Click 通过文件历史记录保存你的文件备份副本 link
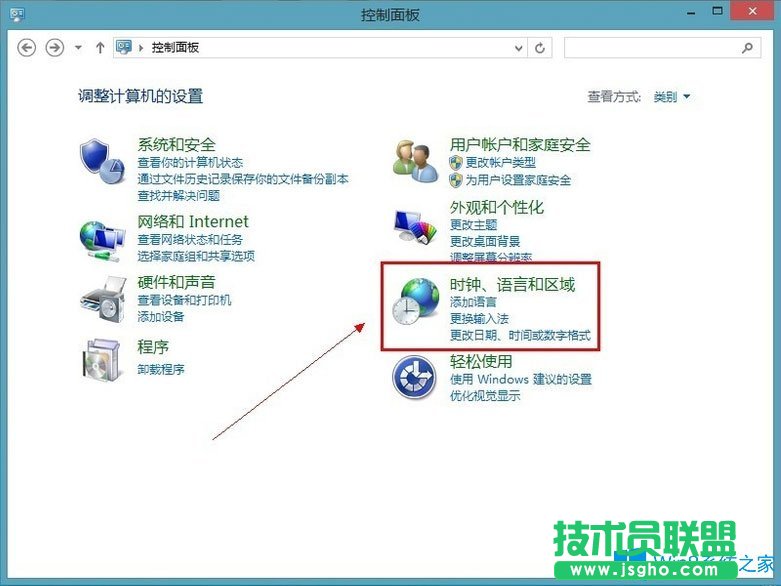Image resolution: width=781 pixels, height=586 pixels. [x=243, y=179]
